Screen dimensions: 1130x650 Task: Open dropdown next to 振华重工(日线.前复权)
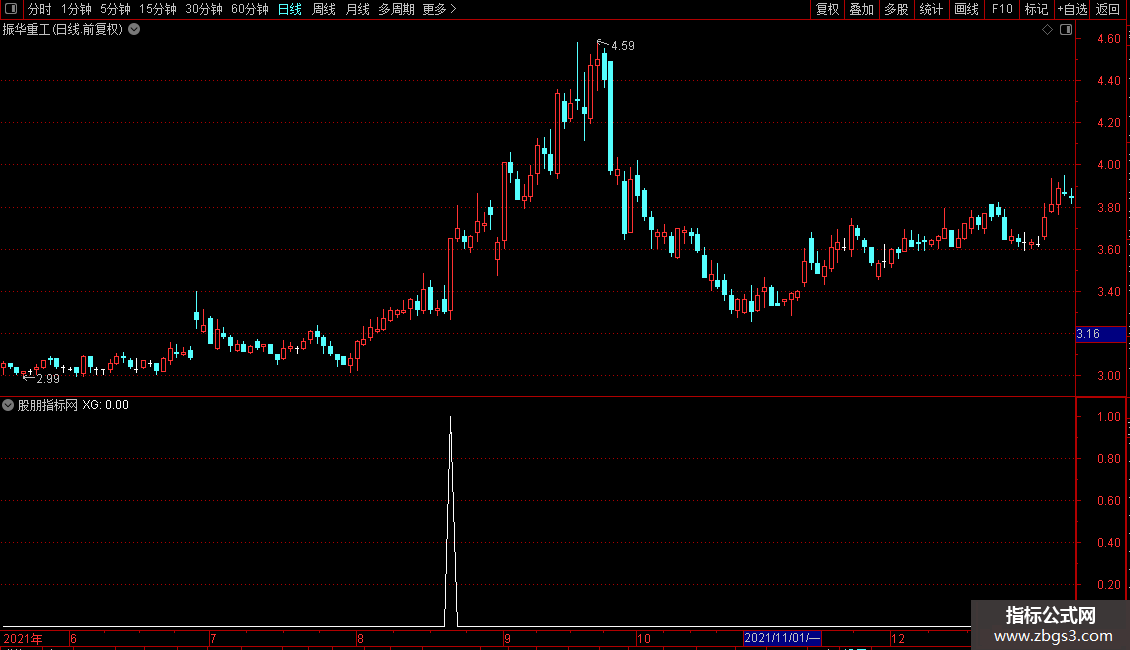[x=134, y=30]
